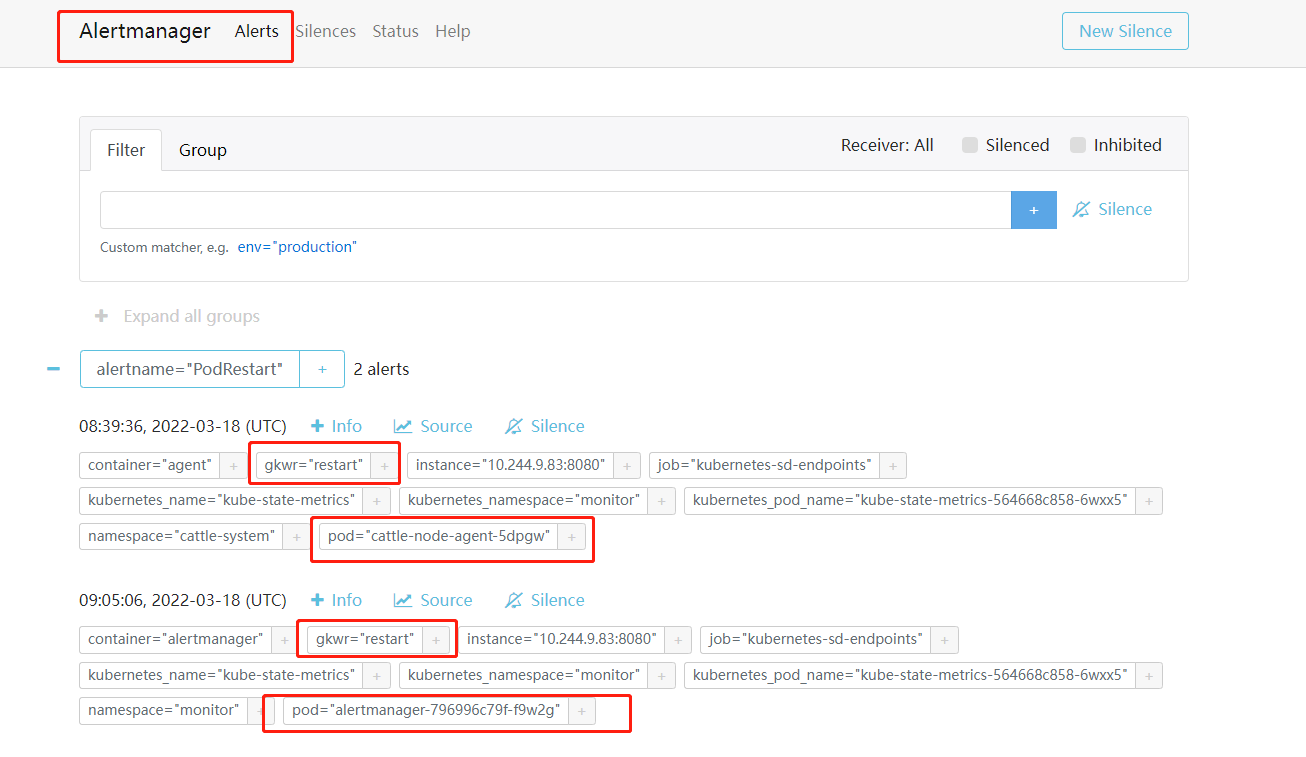
Task: Add namespace="monitor" label to the filter
Action: (x=261, y=711)
